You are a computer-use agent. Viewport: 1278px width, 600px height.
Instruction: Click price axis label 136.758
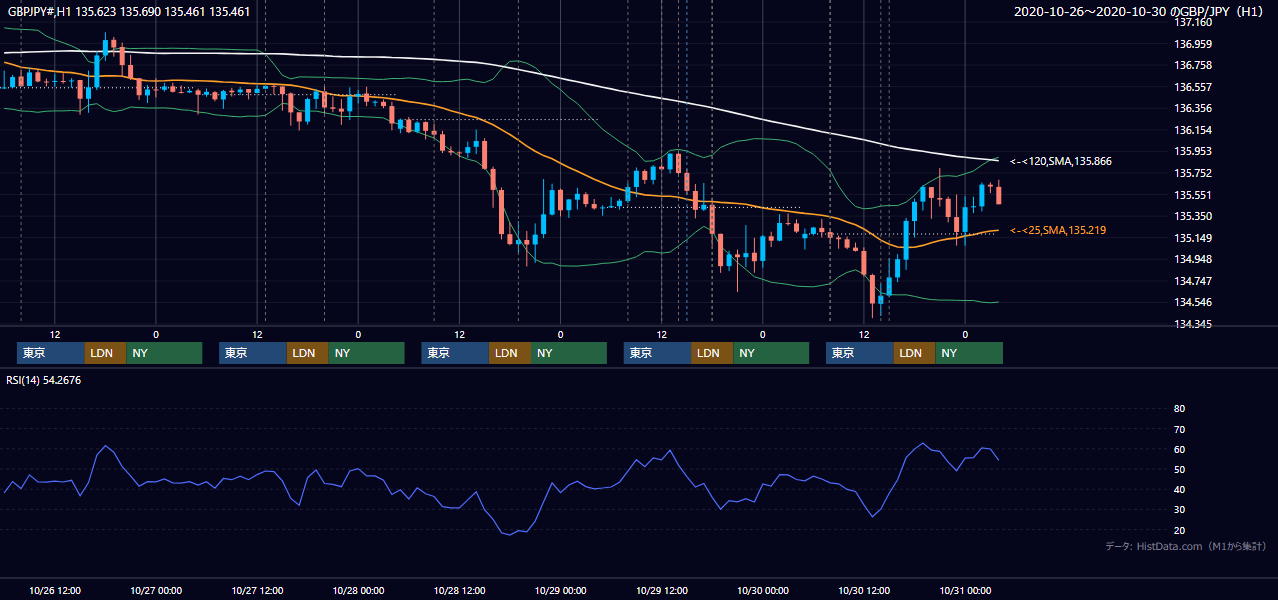pyautogui.click(x=1193, y=65)
